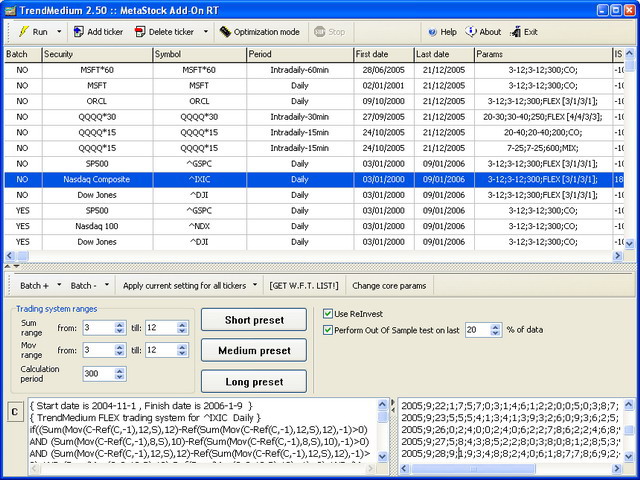Click the C button beside formula box
This screenshot has height=480, width=640.
[x=15, y=411]
